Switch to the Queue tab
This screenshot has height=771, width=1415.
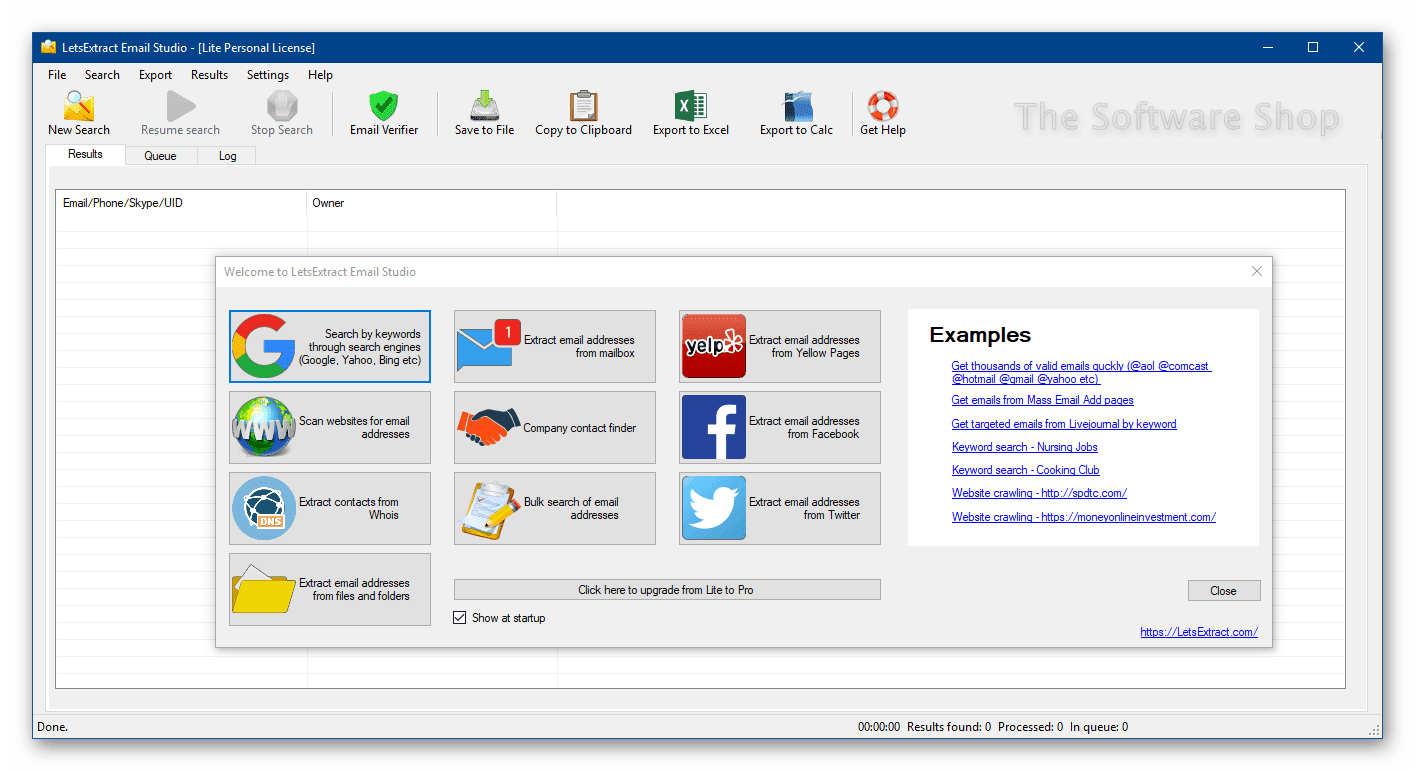coord(160,156)
